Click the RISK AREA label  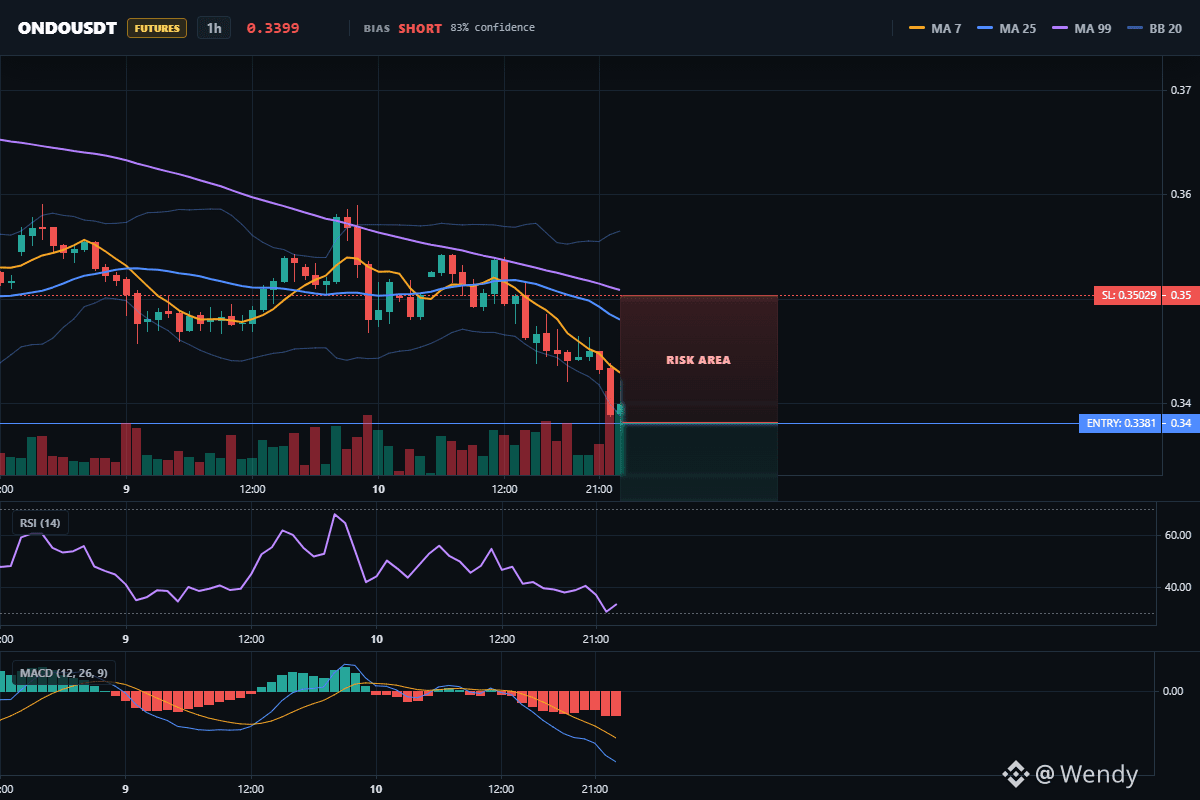698,360
